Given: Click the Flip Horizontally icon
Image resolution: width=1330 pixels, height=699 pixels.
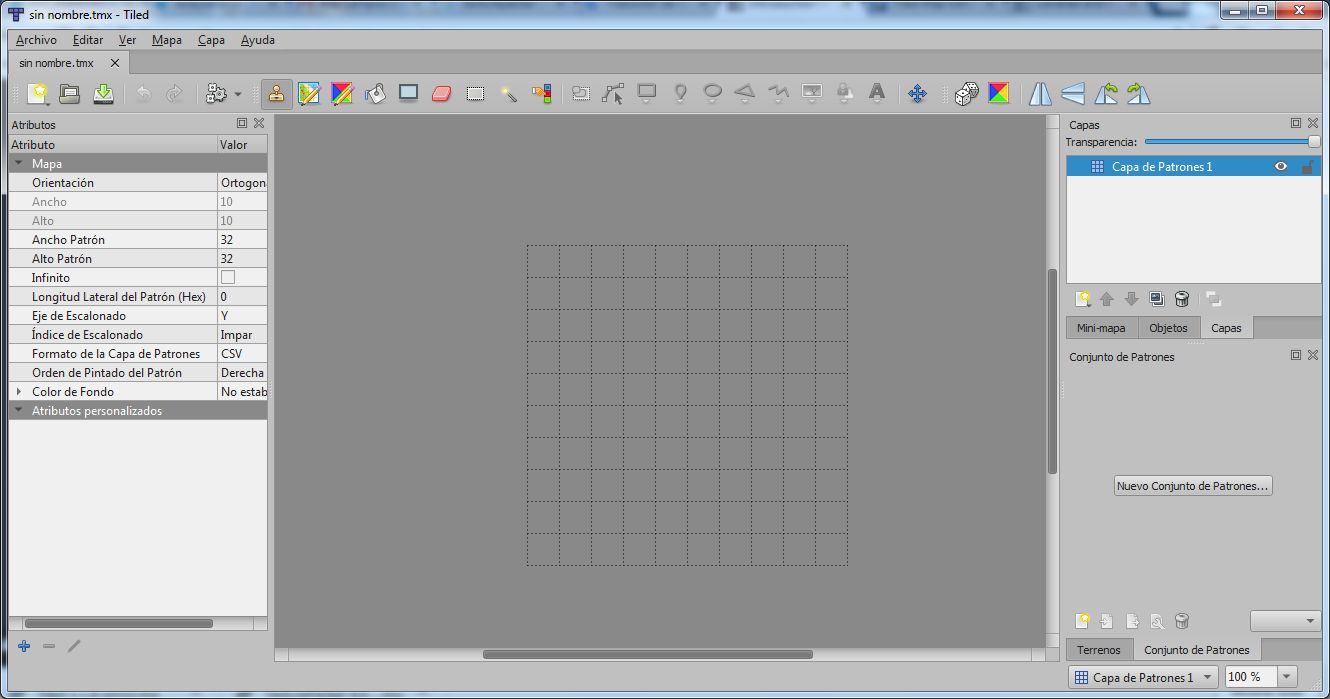Looking at the screenshot, I should tap(1038, 93).
